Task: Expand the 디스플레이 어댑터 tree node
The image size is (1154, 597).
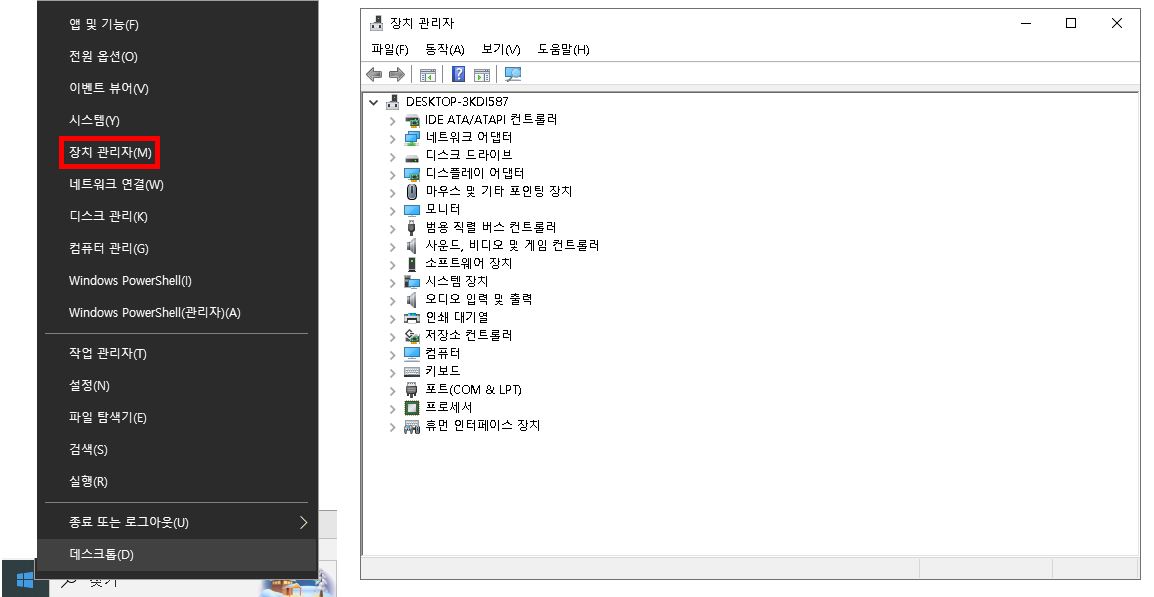Action: tap(390, 172)
